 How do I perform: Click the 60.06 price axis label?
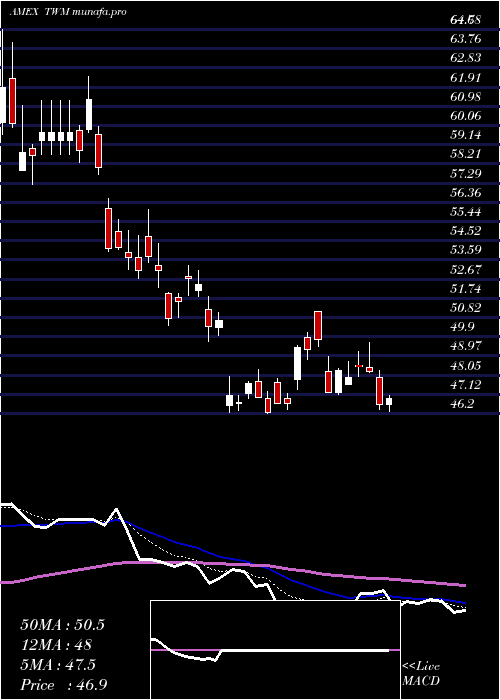[466, 116]
